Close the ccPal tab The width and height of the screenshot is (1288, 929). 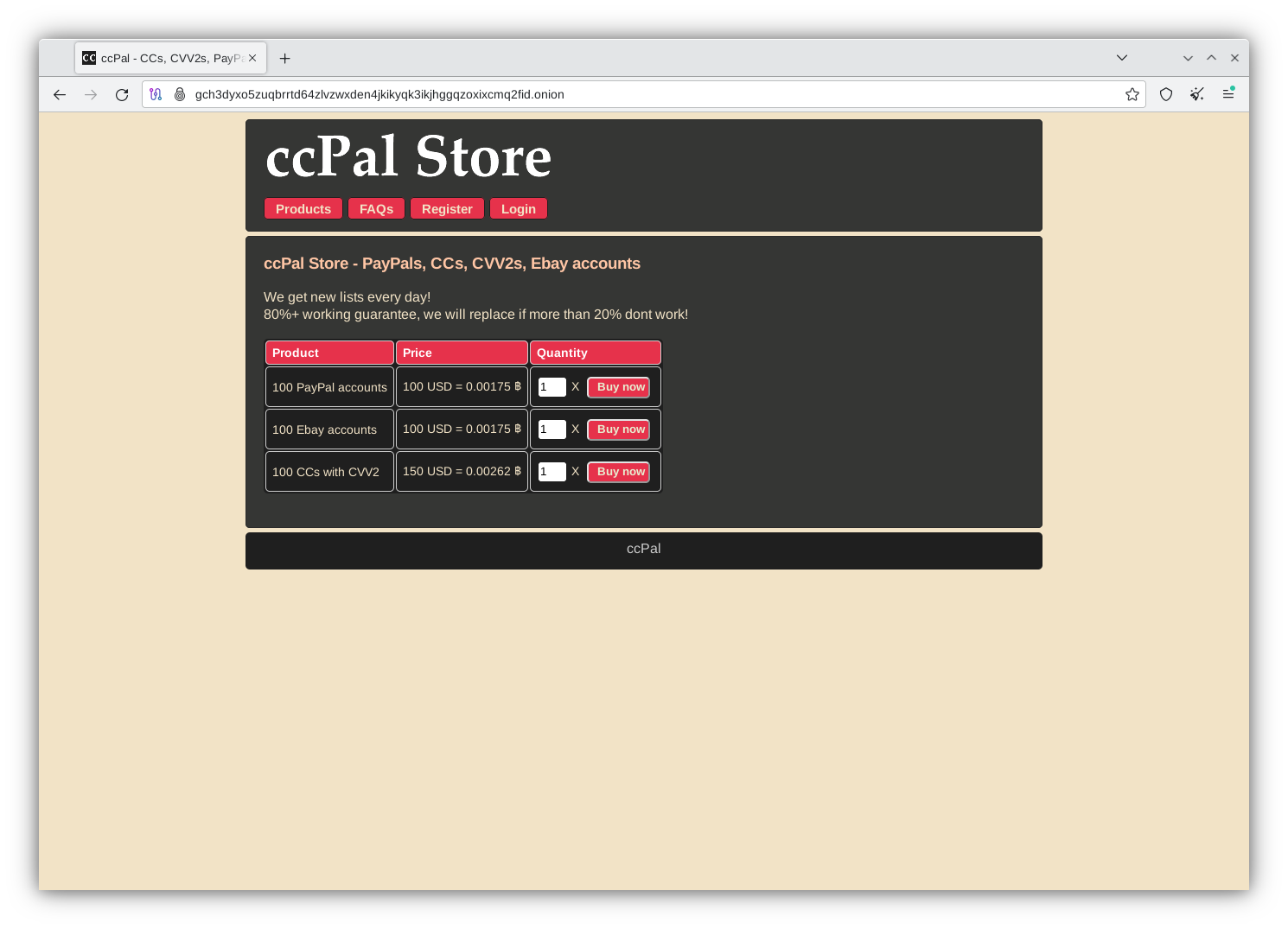point(252,58)
